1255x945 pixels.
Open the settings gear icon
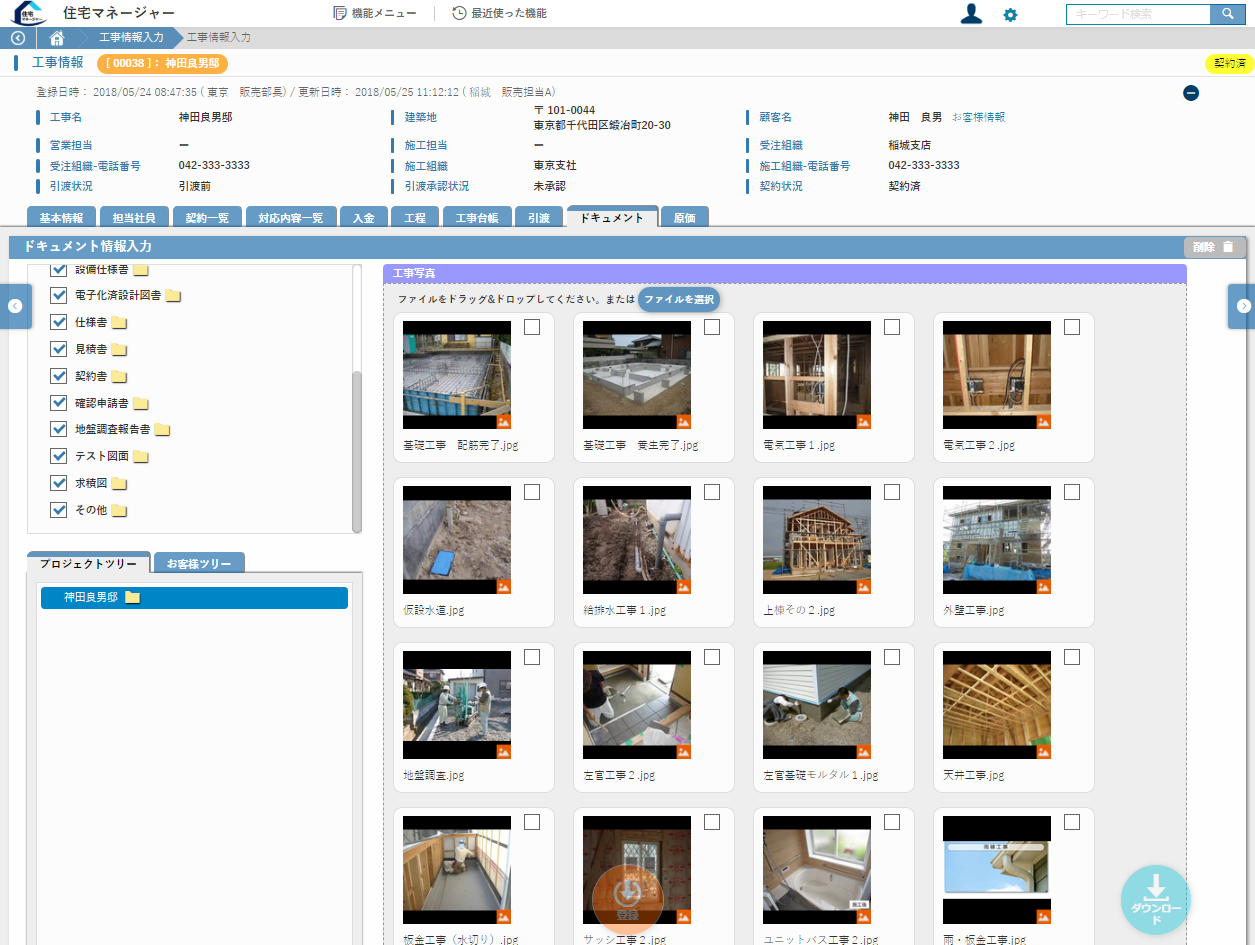(x=1010, y=15)
